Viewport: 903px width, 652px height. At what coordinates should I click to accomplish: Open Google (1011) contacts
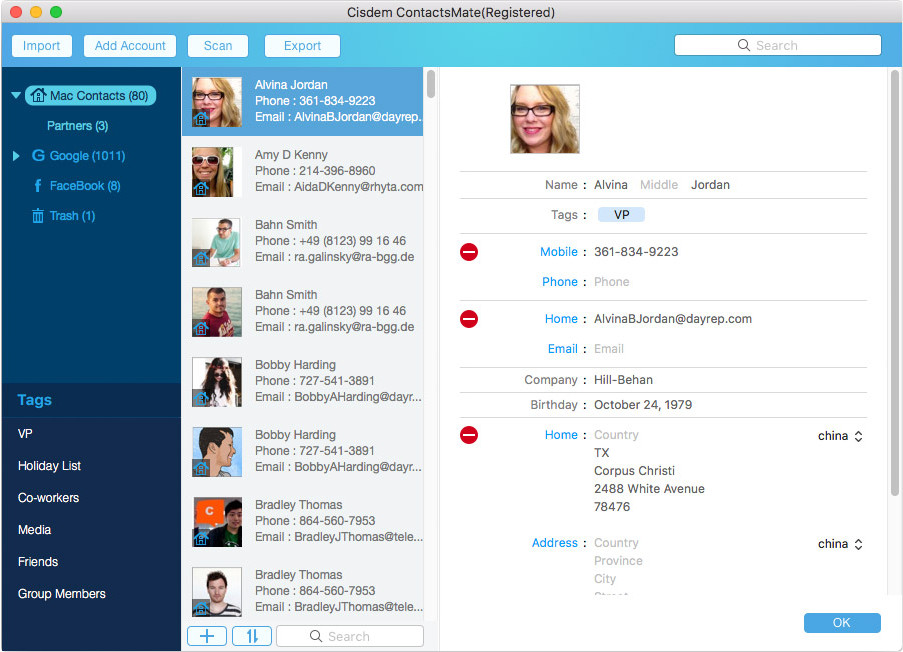click(x=87, y=156)
